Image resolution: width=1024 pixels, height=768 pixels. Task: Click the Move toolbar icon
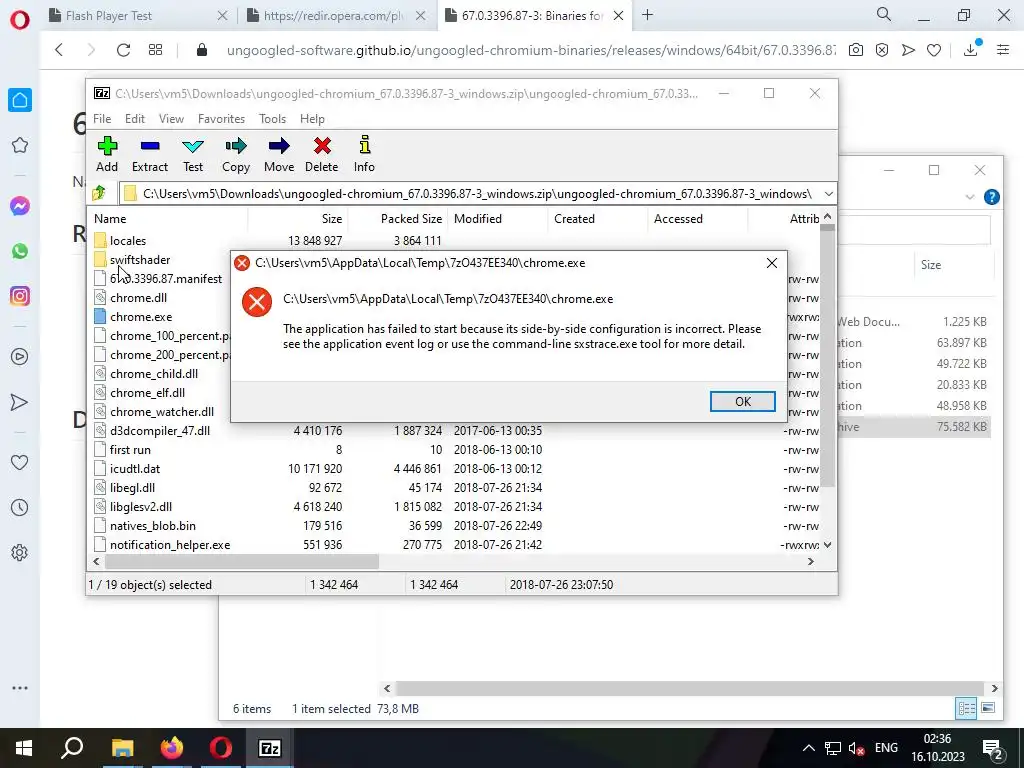pos(279,146)
